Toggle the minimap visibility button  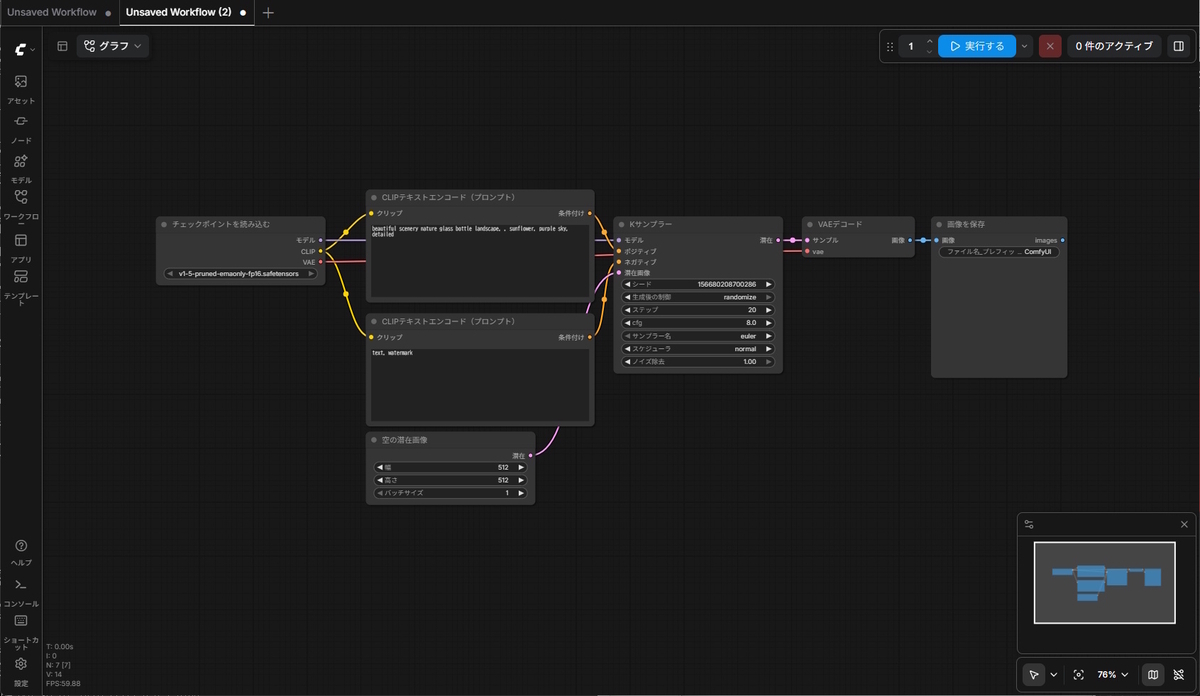[1152, 675]
